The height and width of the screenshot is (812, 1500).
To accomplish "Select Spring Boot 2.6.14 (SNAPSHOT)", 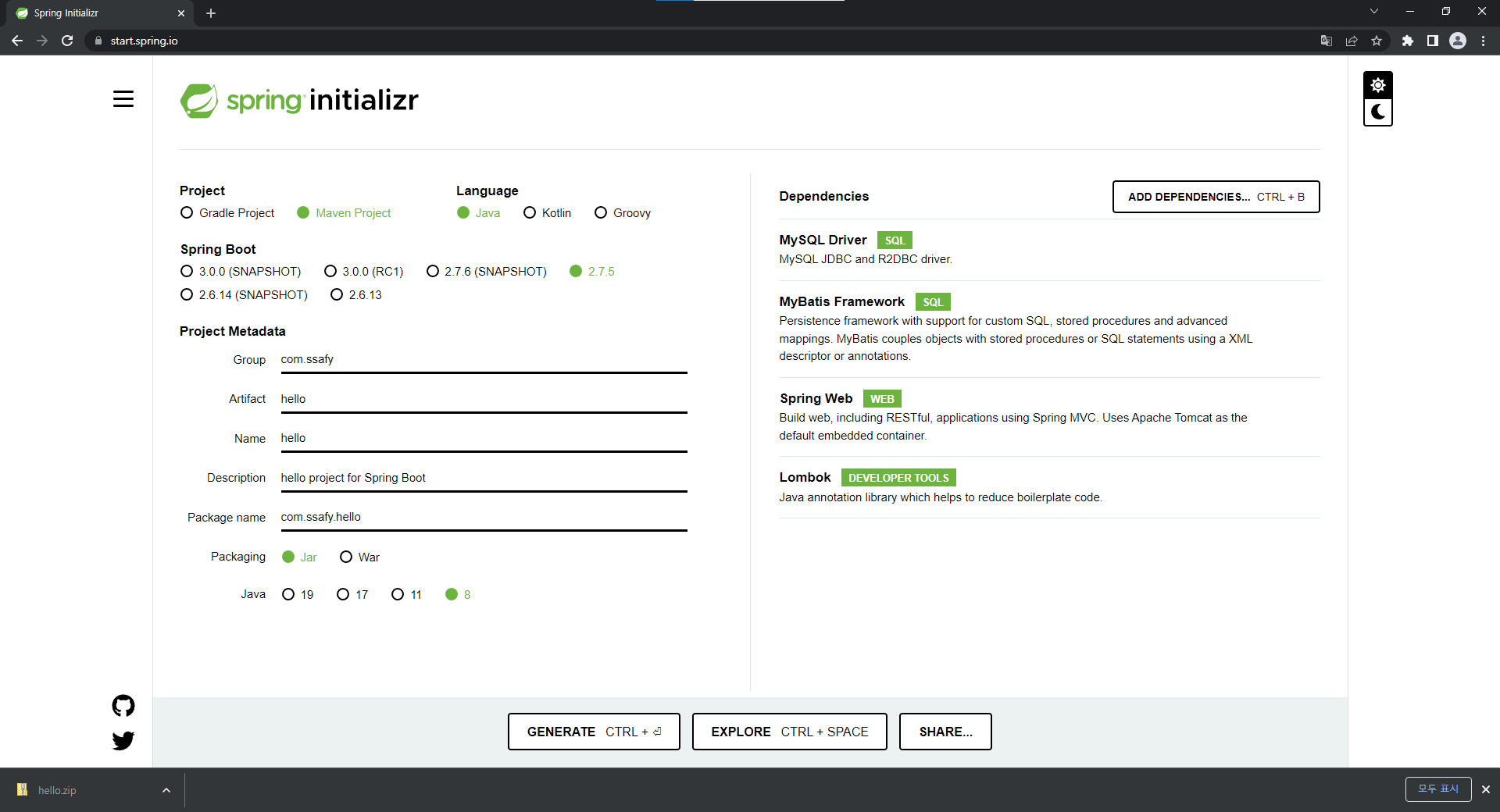I will tap(244, 295).
